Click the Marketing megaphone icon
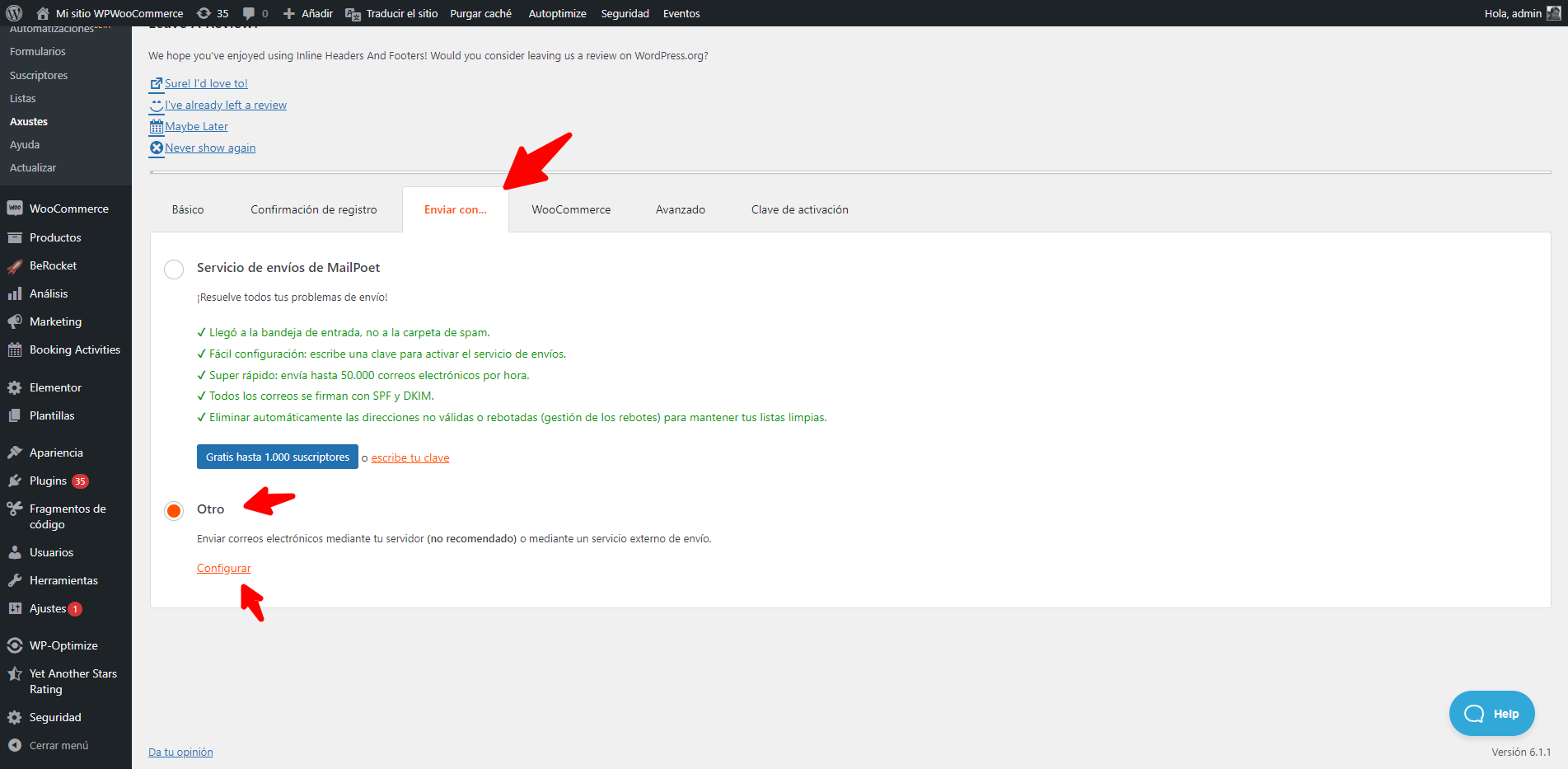This screenshot has width=1568, height=769. point(15,321)
